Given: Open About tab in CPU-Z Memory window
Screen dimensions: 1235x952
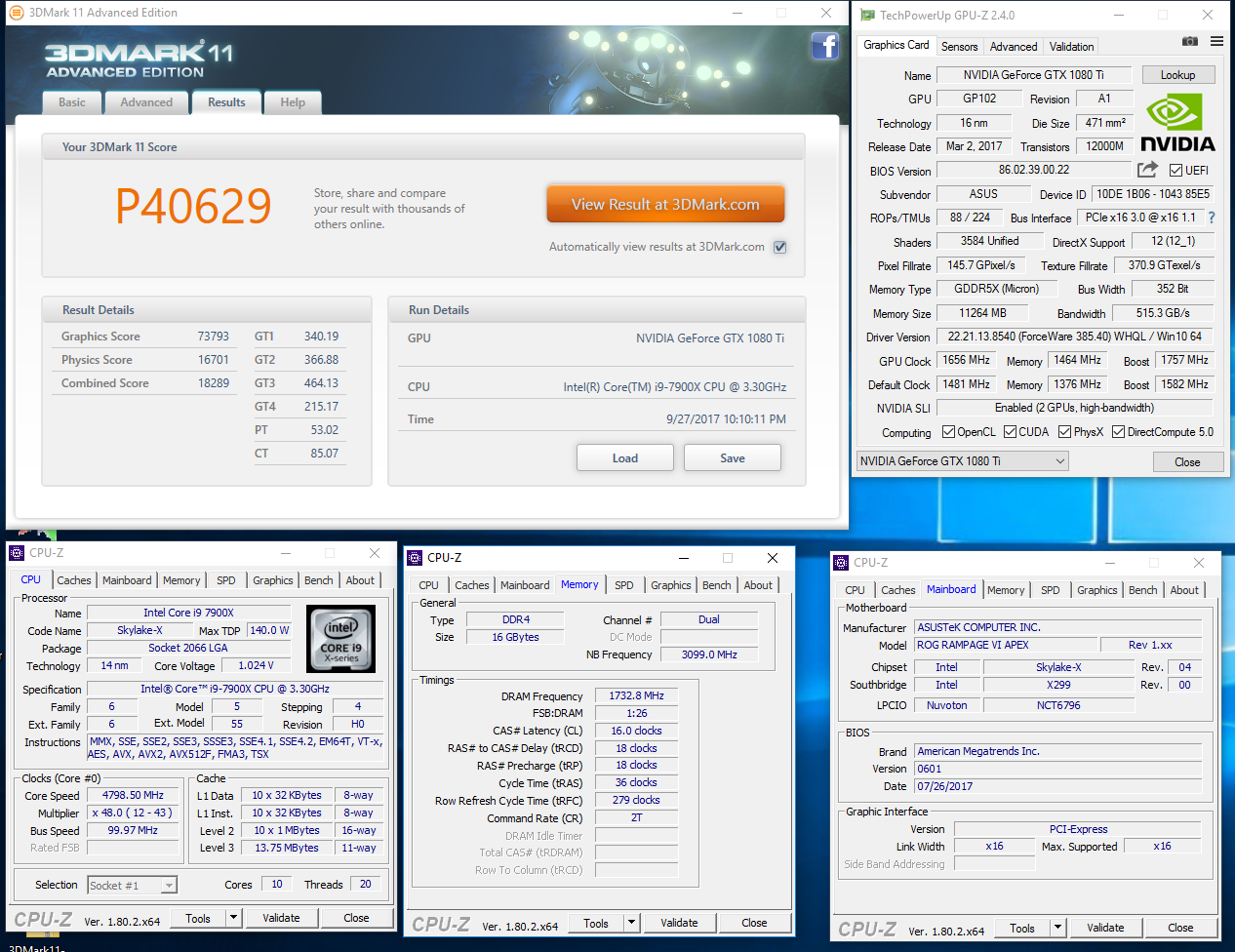Looking at the screenshot, I should (x=758, y=585).
